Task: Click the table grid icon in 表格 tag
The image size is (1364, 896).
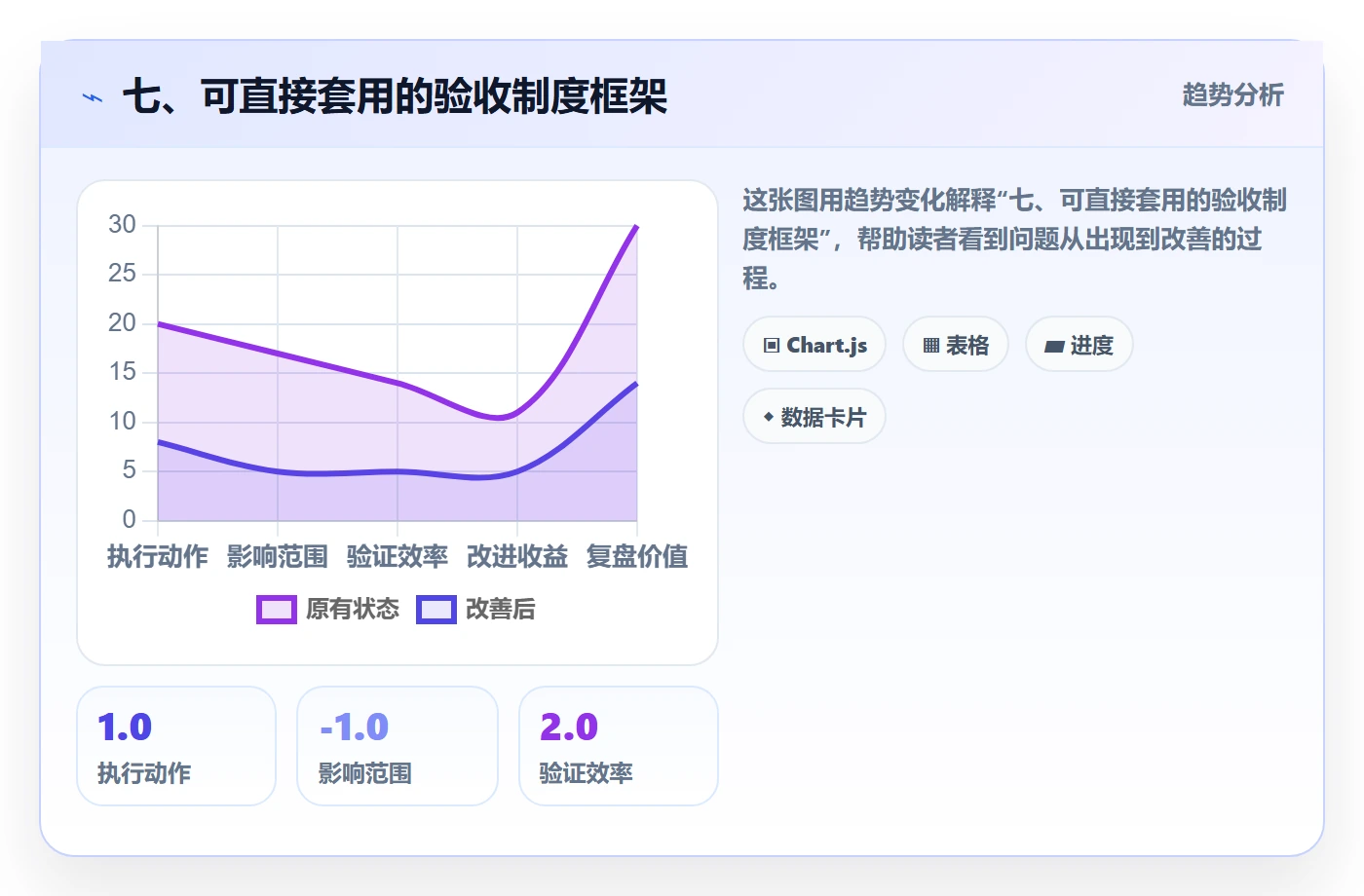Action: (x=931, y=346)
